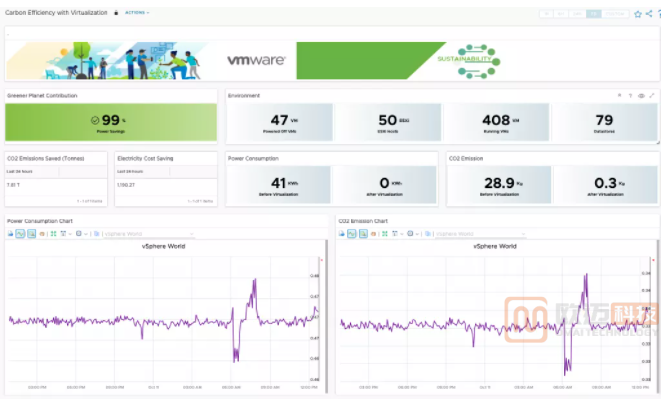Click the 47 Powered Off VMs tile
This screenshot has width=662, height=399.
pos(280,122)
